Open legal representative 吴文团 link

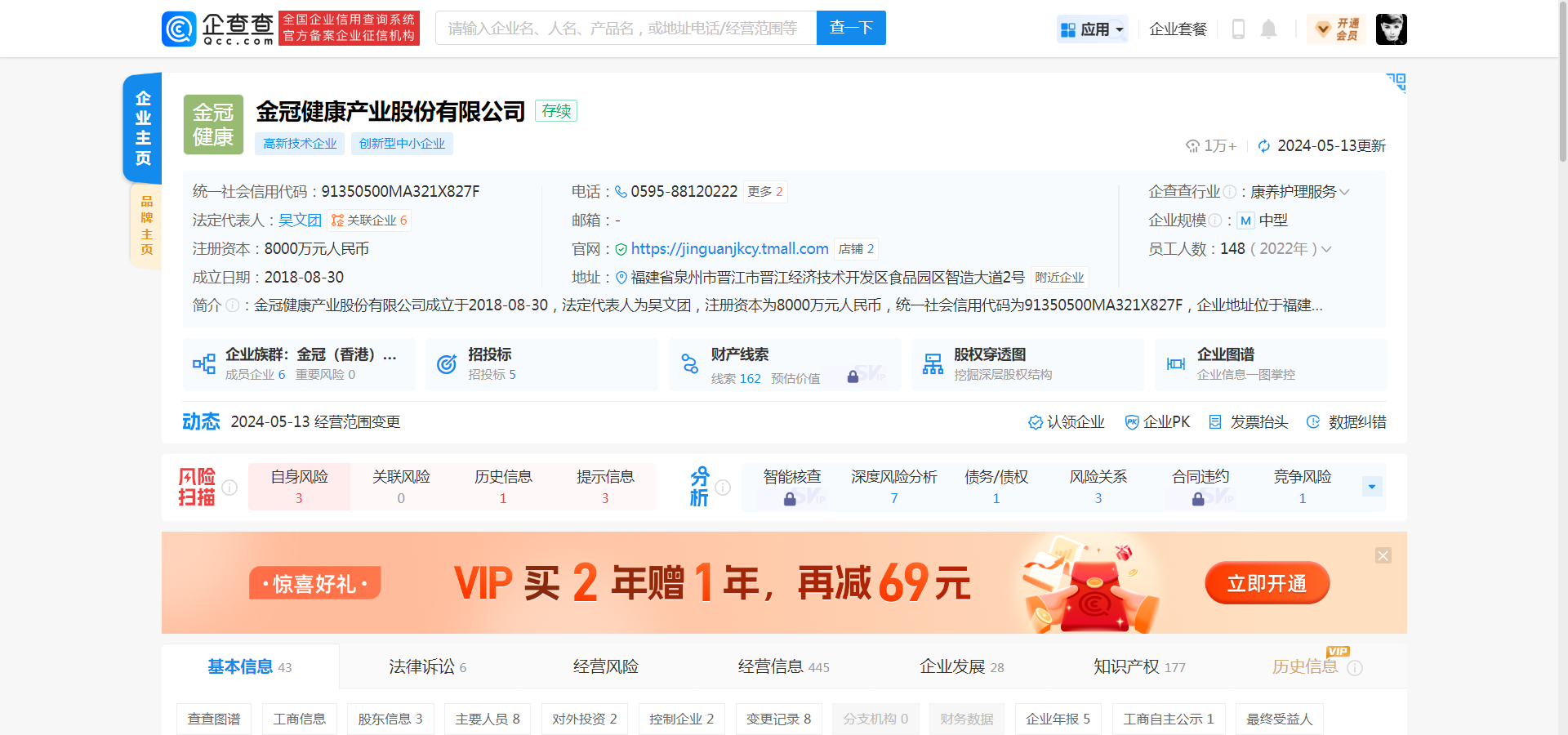[x=300, y=220]
